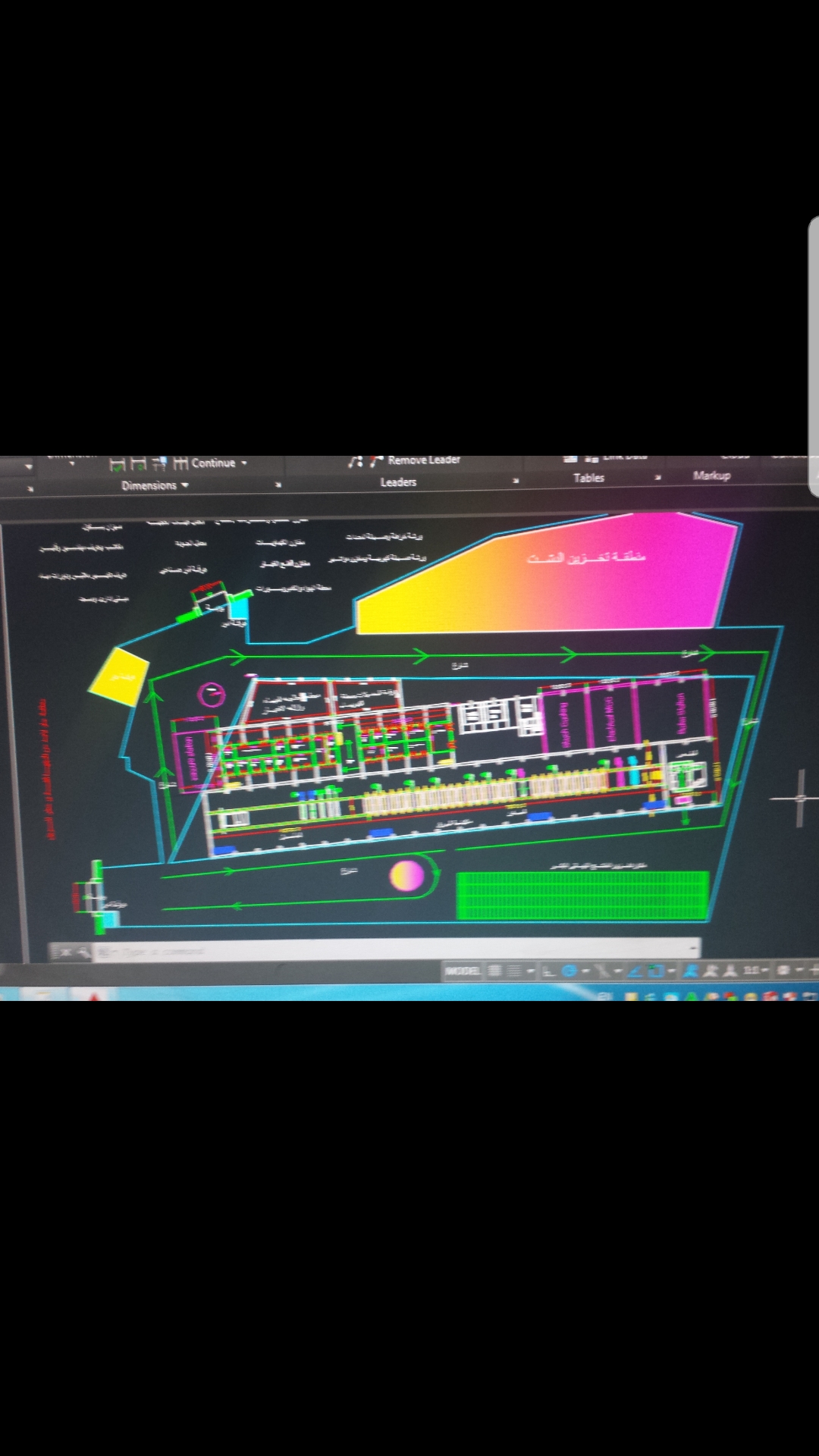Open the Continue dimension dropdown arrow
Image resolution: width=819 pixels, height=1456 pixels.
[244, 463]
